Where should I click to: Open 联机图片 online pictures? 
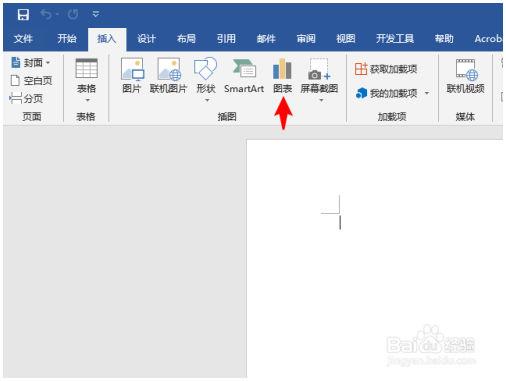168,75
